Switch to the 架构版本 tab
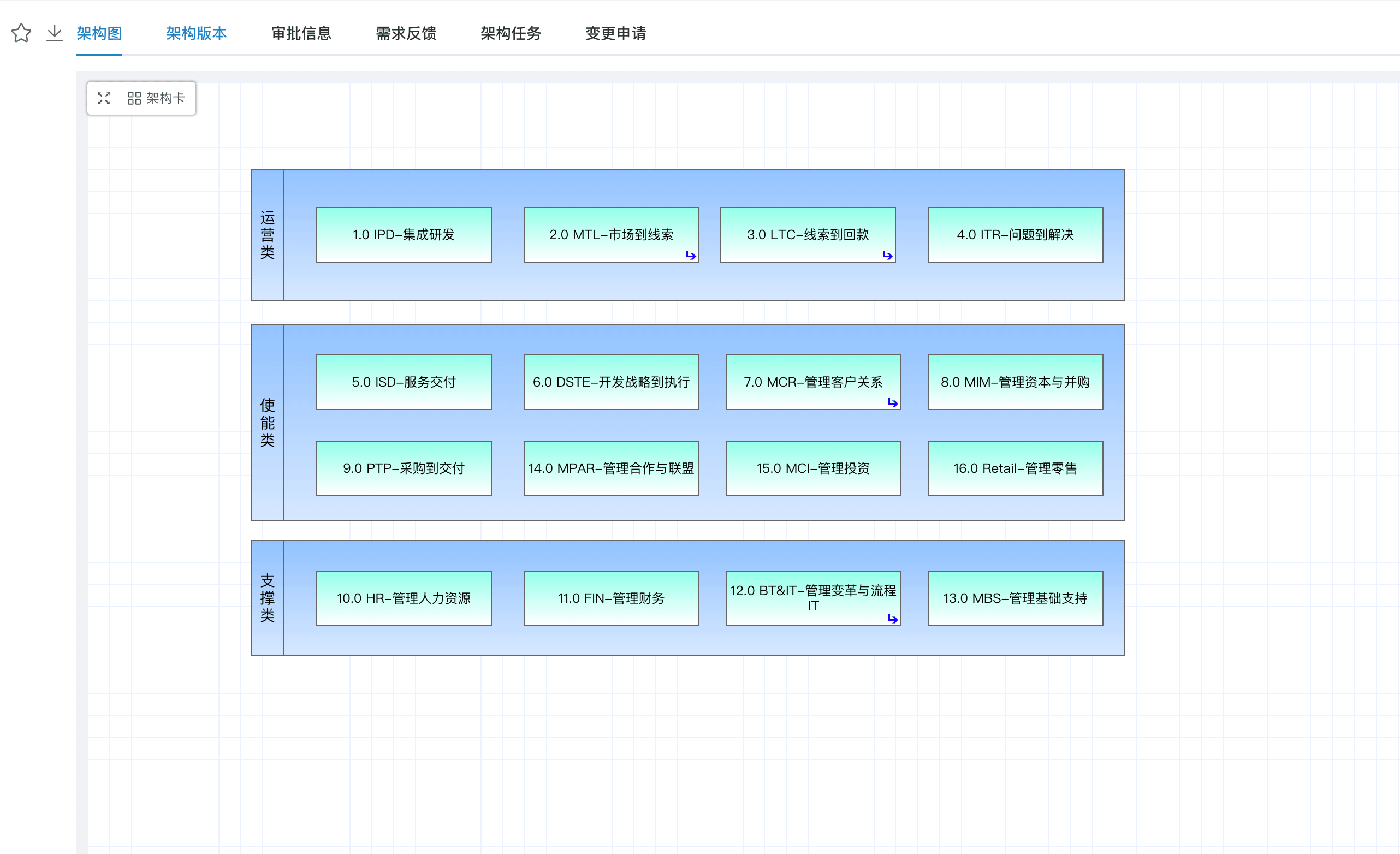This screenshot has height=854, width=1400. click(196, 33)
